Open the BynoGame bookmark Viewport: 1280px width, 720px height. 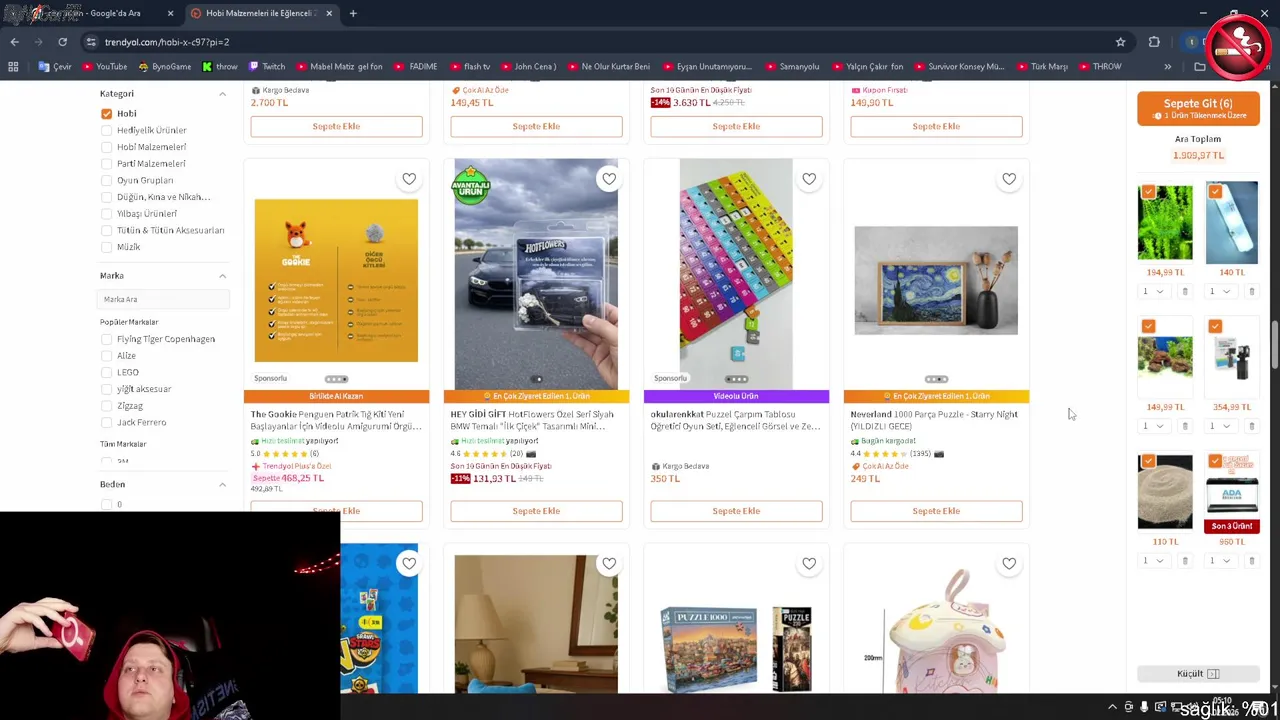(x=165, y=66)
